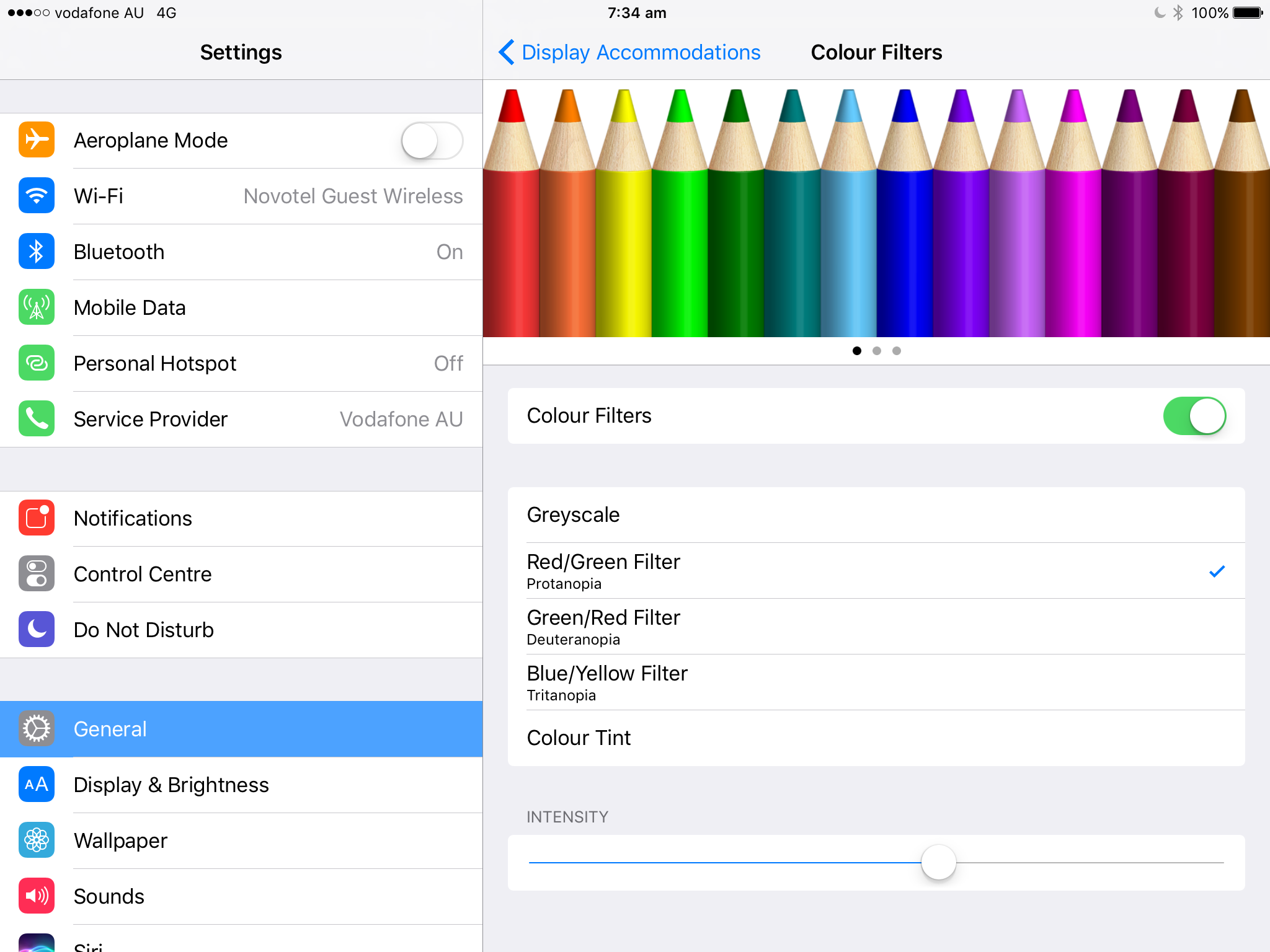This screenshot has height=952, width=1270.
Task: Tap the pink Sounds speaker icon
Action: tap(37, 896)
